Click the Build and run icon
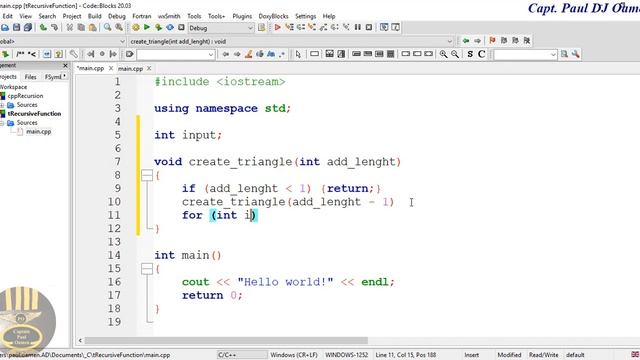640x360 pixels. pos(158,27)
